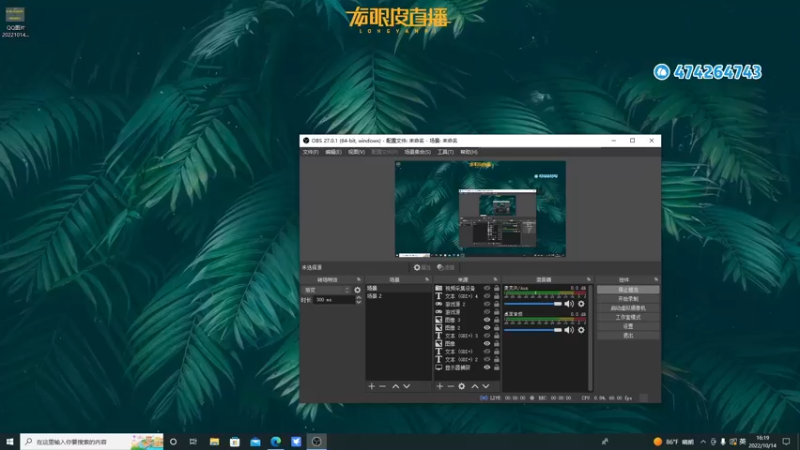The width and height of the screenshot is (800, 450).
Task: Select the 文本 (GDI+) 2 source row
Action: point(467,360)
